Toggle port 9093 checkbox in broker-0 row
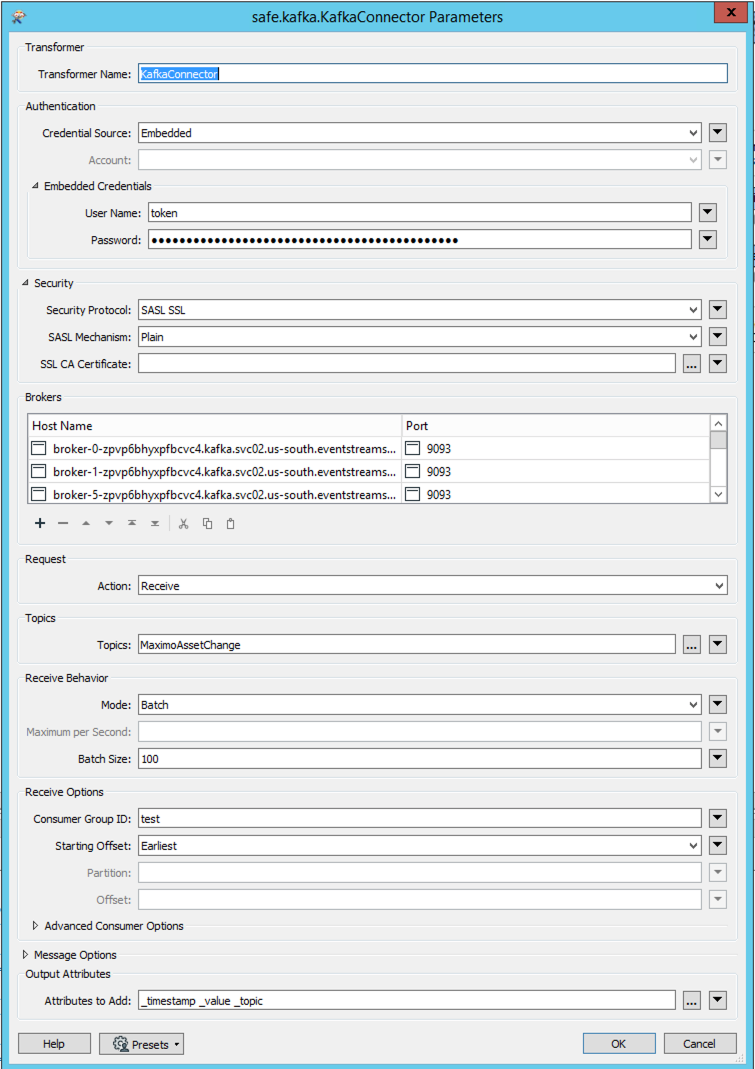The image size is (755, 1069). (413, 449)
